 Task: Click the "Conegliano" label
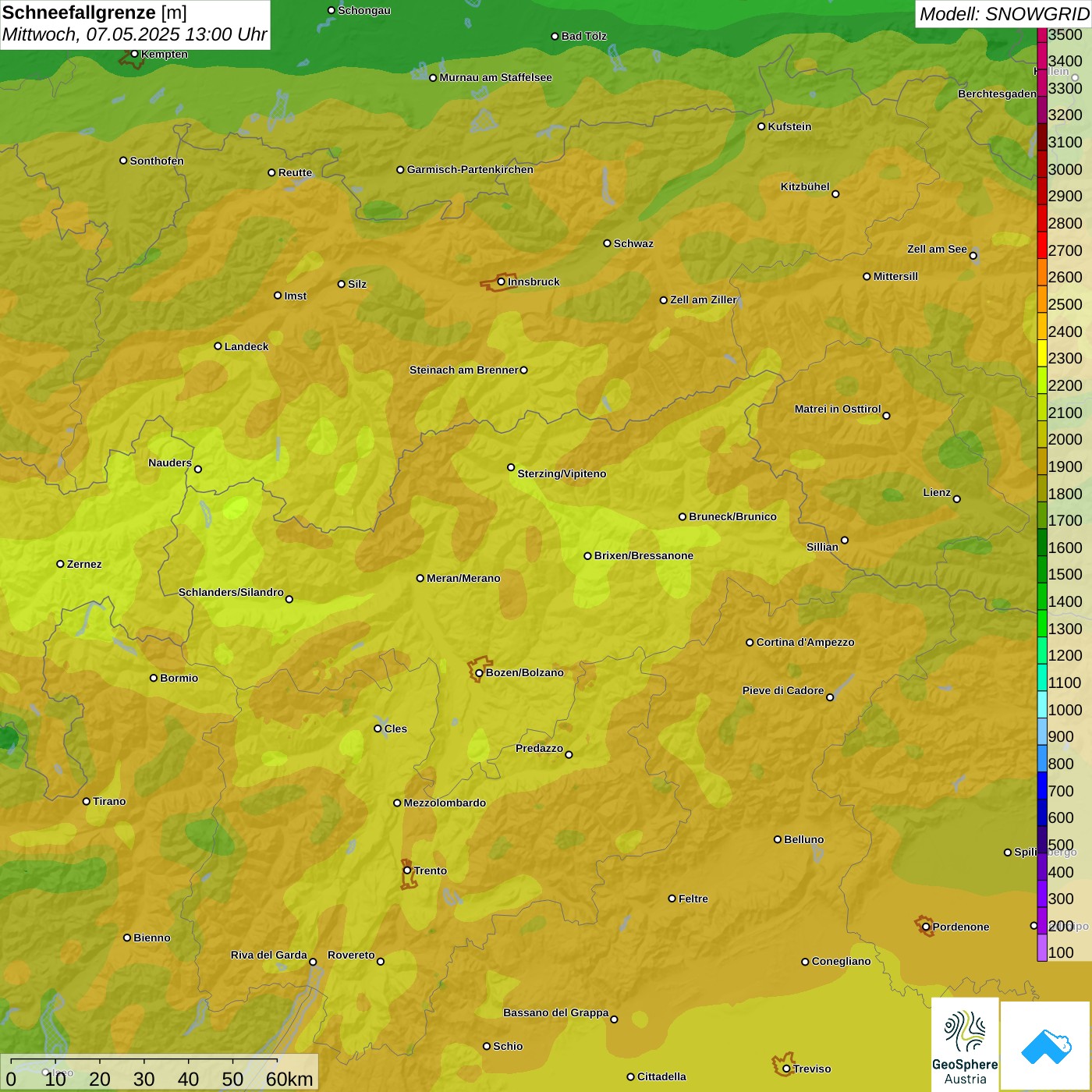click(x=841, y=961)
